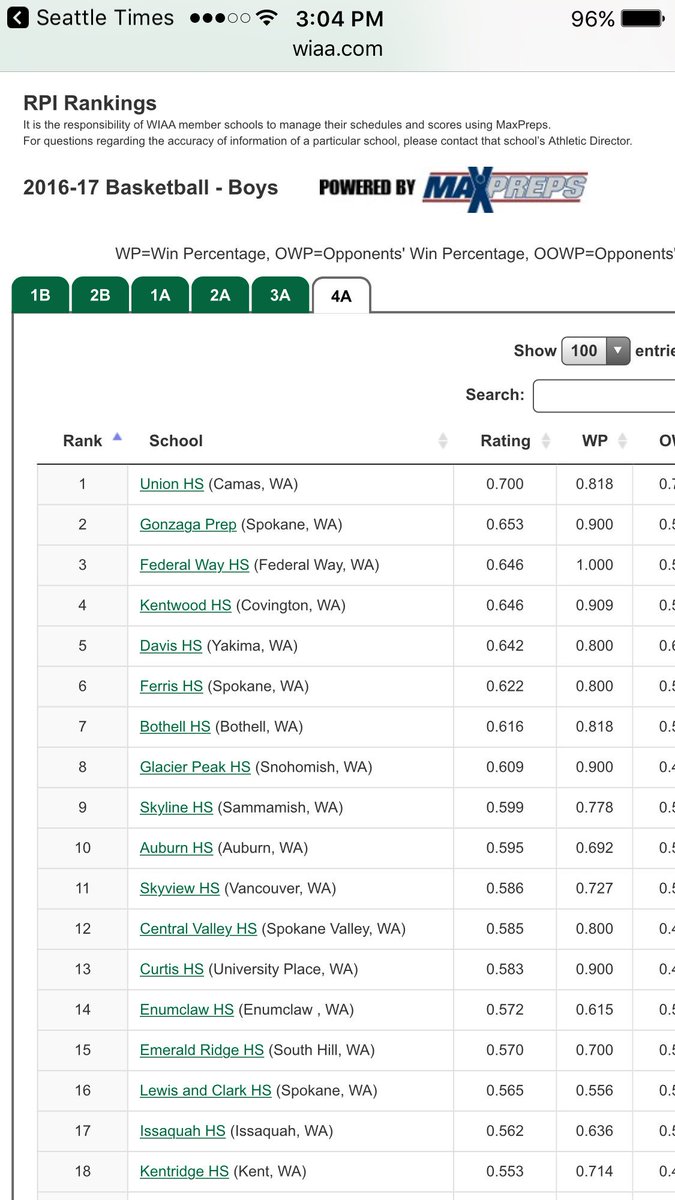This screenshot has width=675, height=1200.
Task: Sort by Rating column arrows
Action: tap(546, 441)
